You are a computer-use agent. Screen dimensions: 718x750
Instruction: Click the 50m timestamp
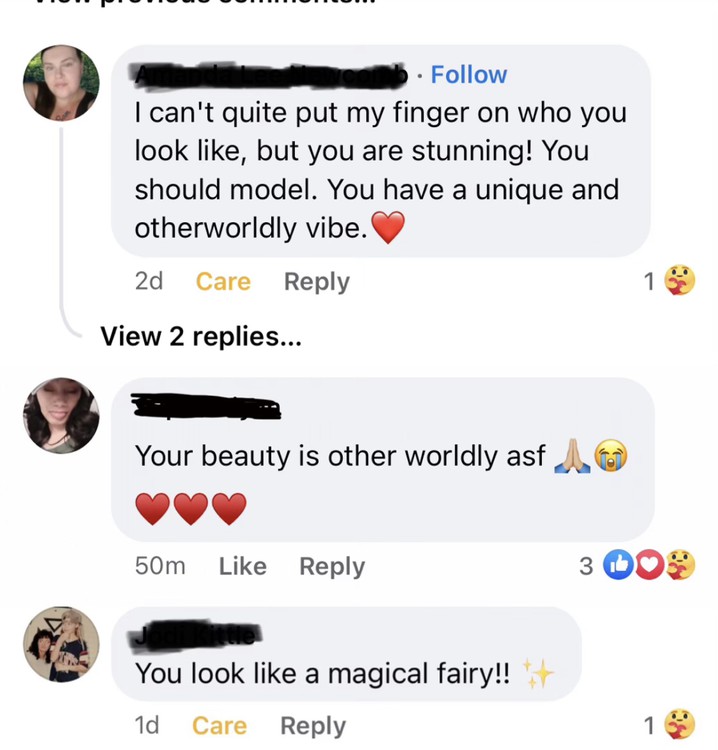point(160,566)
